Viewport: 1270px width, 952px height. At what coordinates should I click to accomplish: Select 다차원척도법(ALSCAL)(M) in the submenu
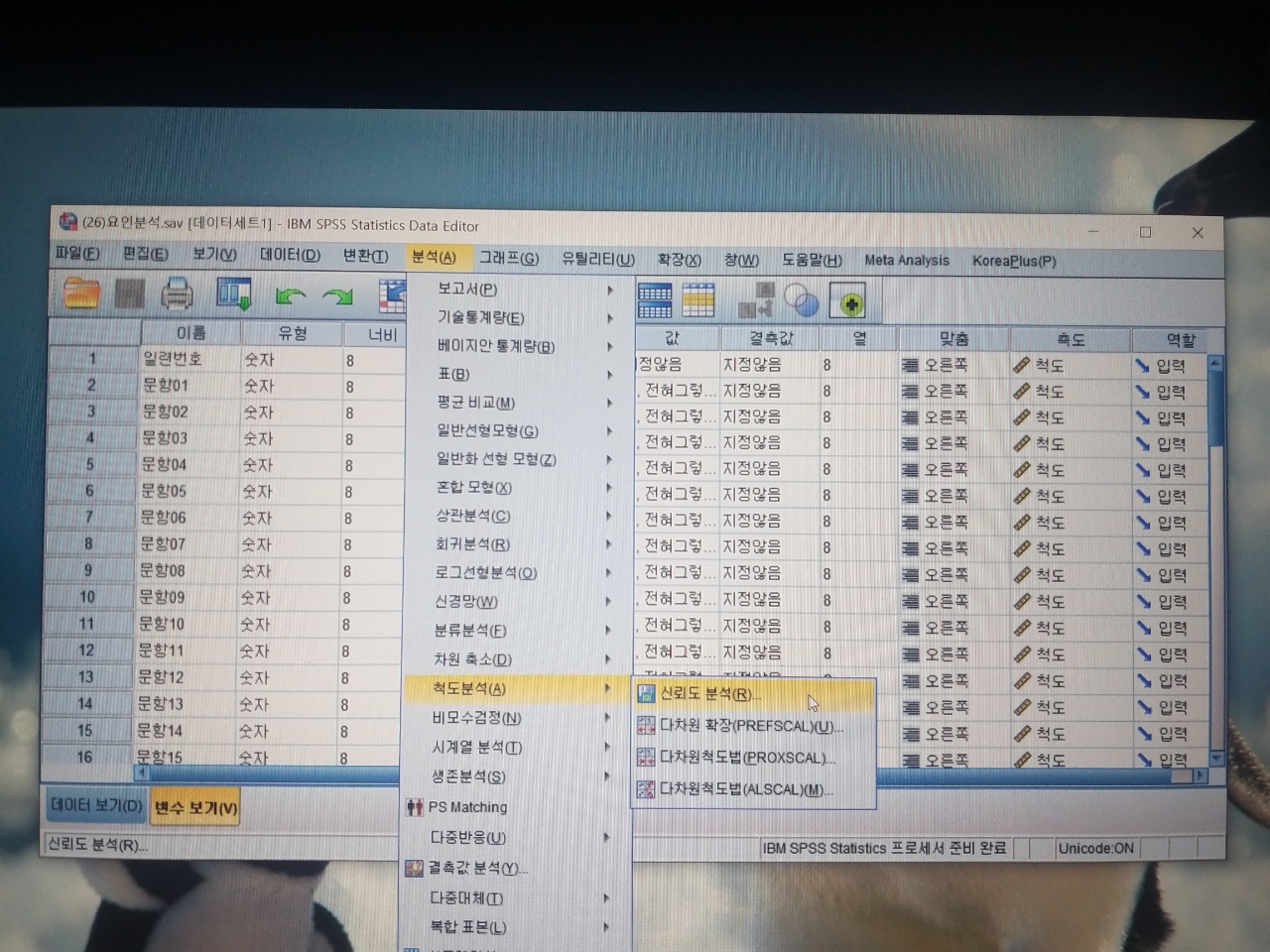tap(754, 789)
